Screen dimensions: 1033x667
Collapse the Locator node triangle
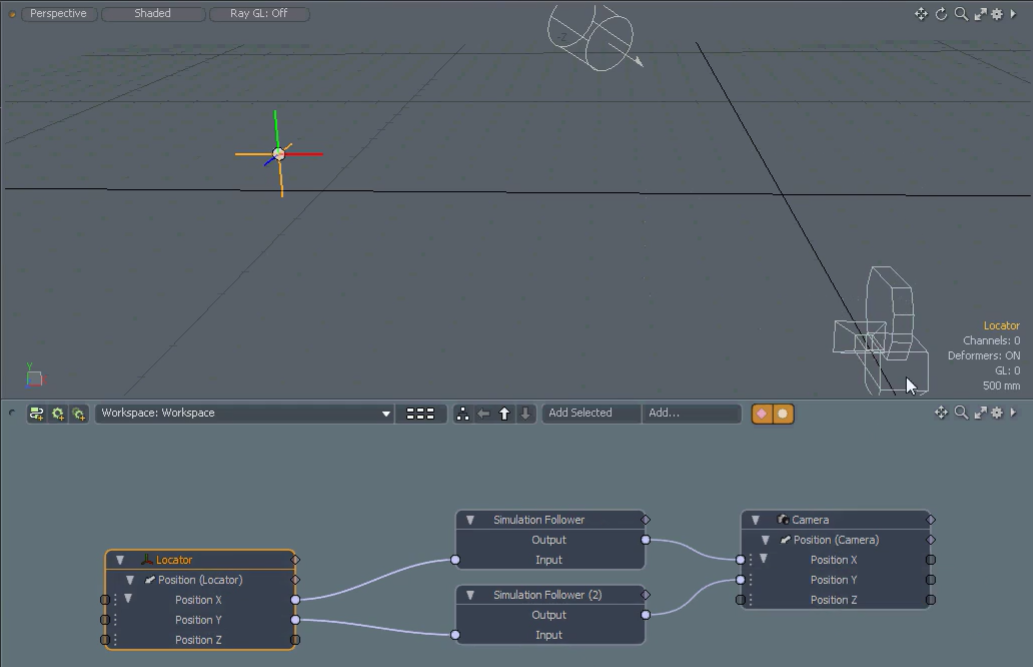point(120,560)
